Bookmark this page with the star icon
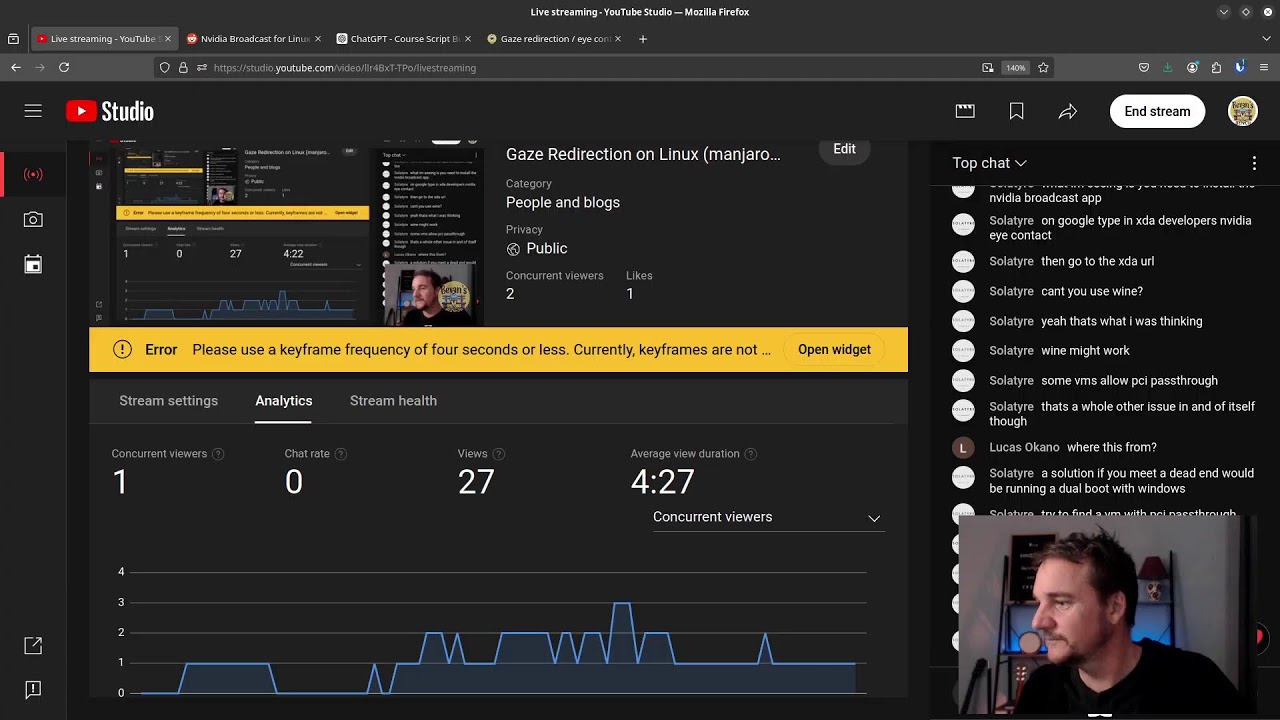1280x720 pixels. point(1043,67)
